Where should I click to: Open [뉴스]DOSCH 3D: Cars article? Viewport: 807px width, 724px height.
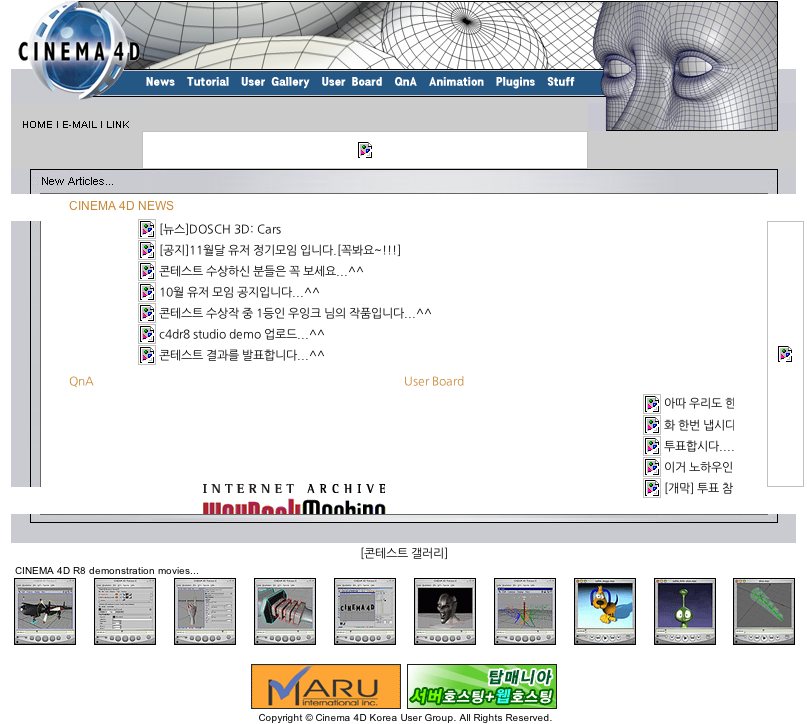tap(220, 229)
